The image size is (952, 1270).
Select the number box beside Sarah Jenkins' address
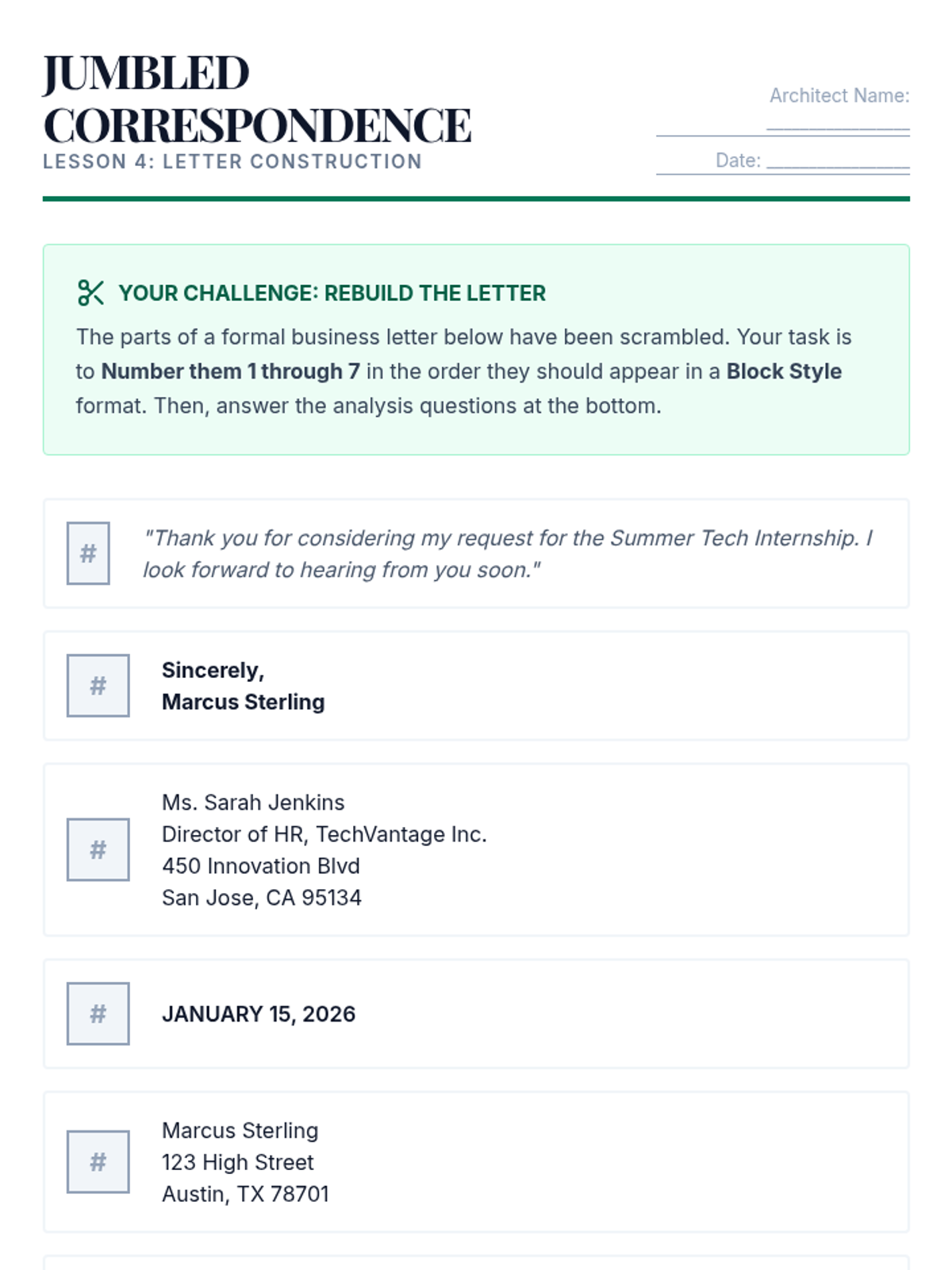pos(98,850)
